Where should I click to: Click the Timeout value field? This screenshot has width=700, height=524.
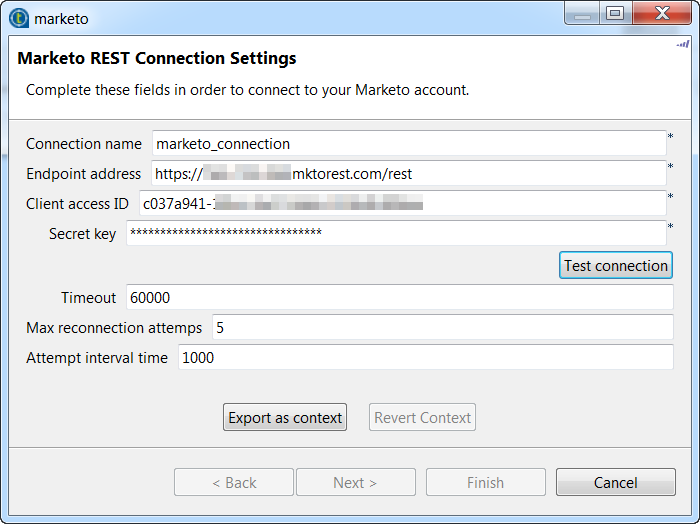399,298
